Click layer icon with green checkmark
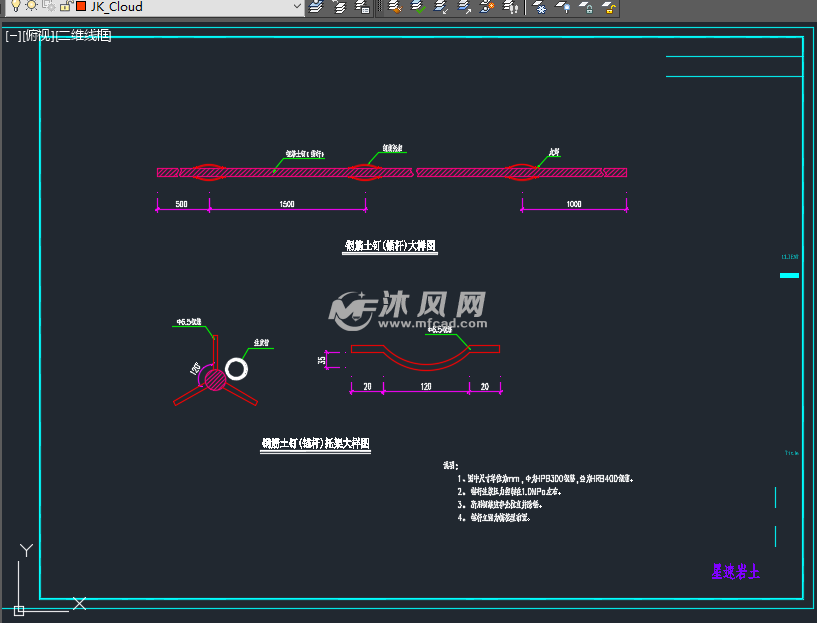 [x=418, y=7]
